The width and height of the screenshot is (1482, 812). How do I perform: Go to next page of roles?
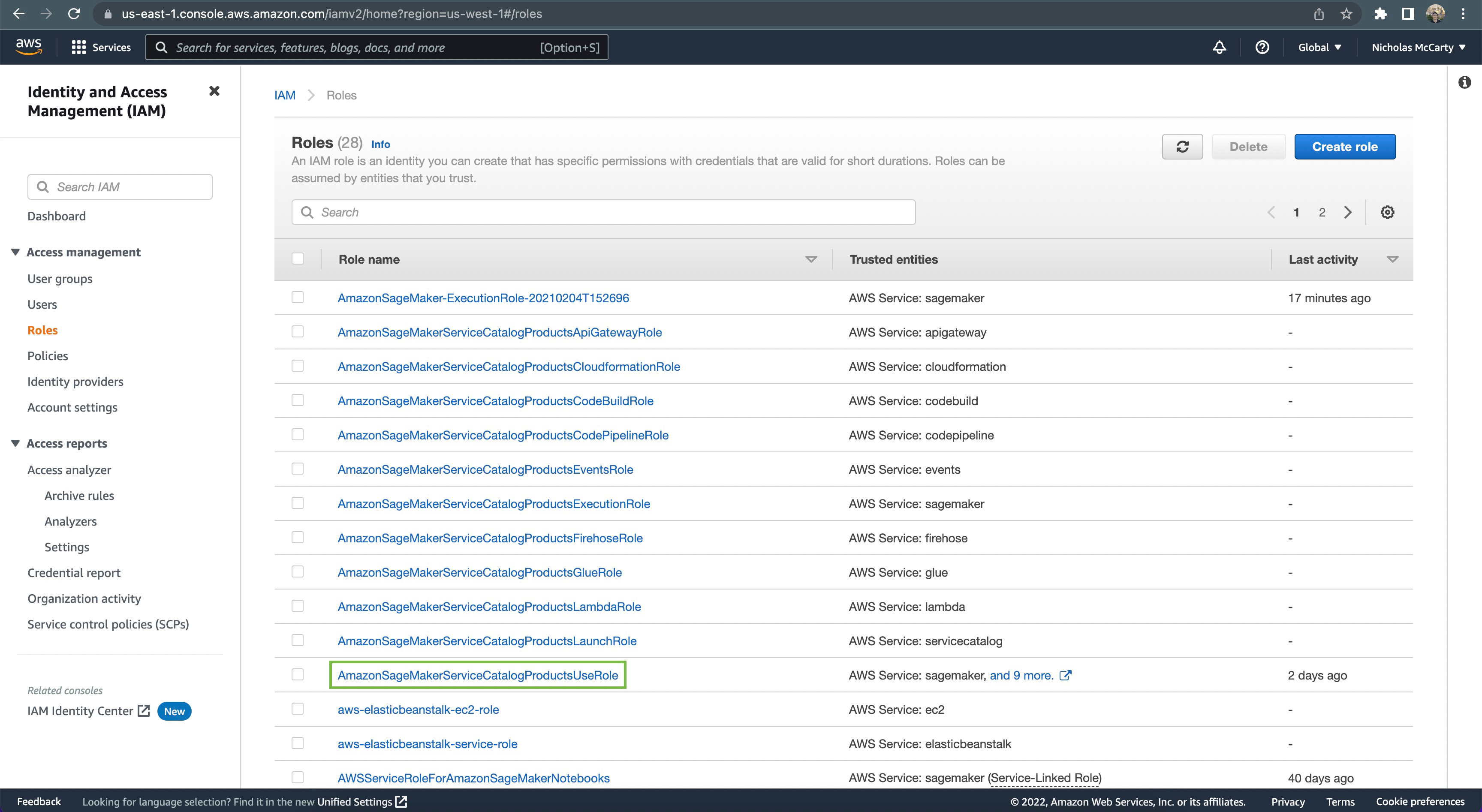pyautogui.click(x=1347, y=212)
